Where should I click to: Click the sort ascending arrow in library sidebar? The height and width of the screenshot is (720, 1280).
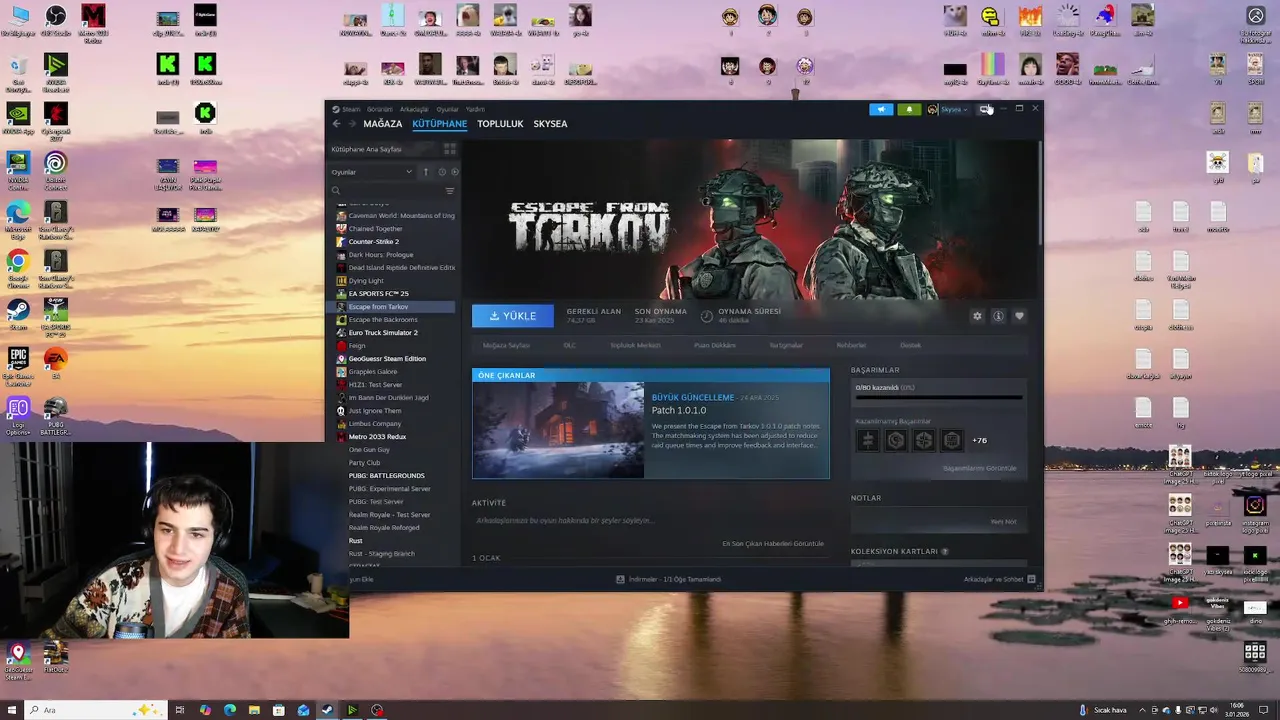[426, 172]
